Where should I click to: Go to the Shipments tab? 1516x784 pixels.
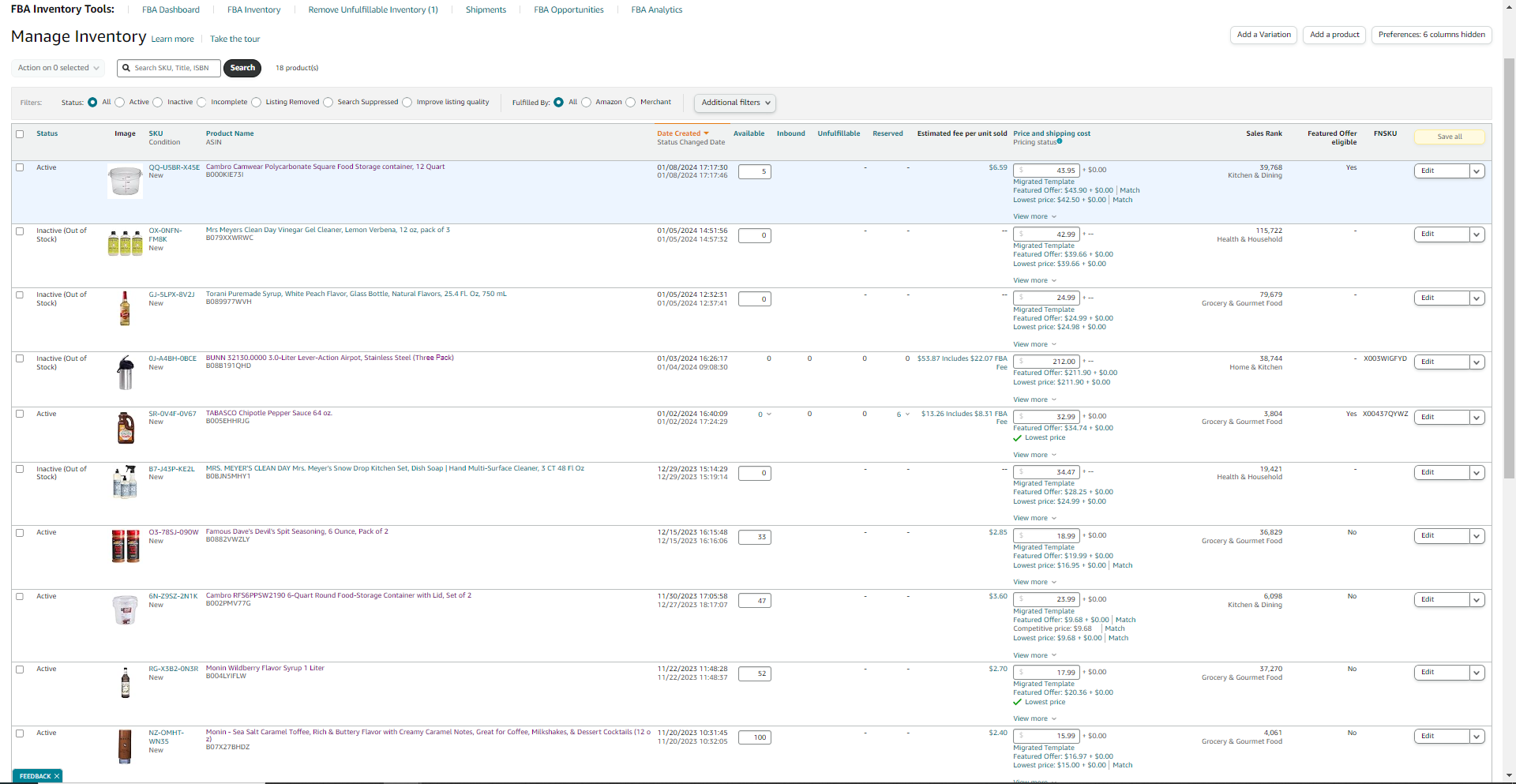click(x=486, y=10)
